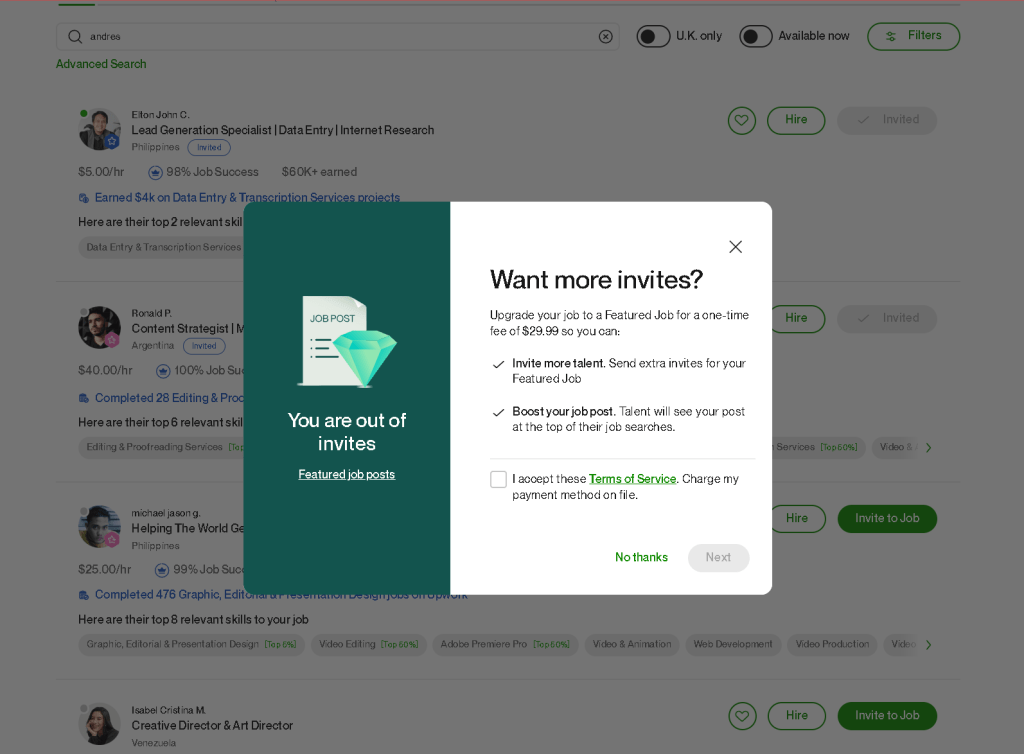Image resolution: width=1024 pixels, height=754 pixels.
Task: Expand more skills for Ronald P.
Action: click(928, 448)
